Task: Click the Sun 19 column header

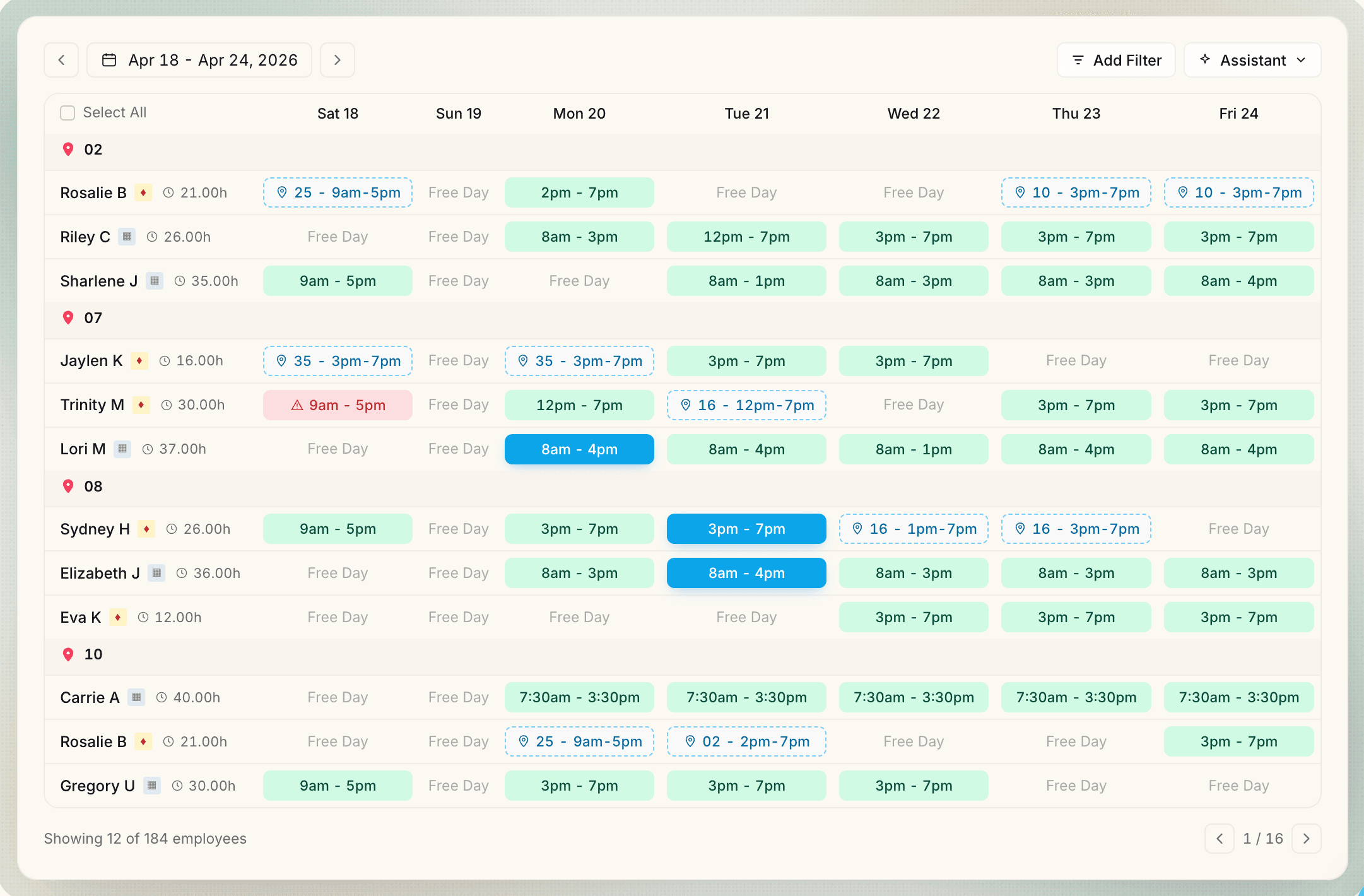Action: [459, 114]
